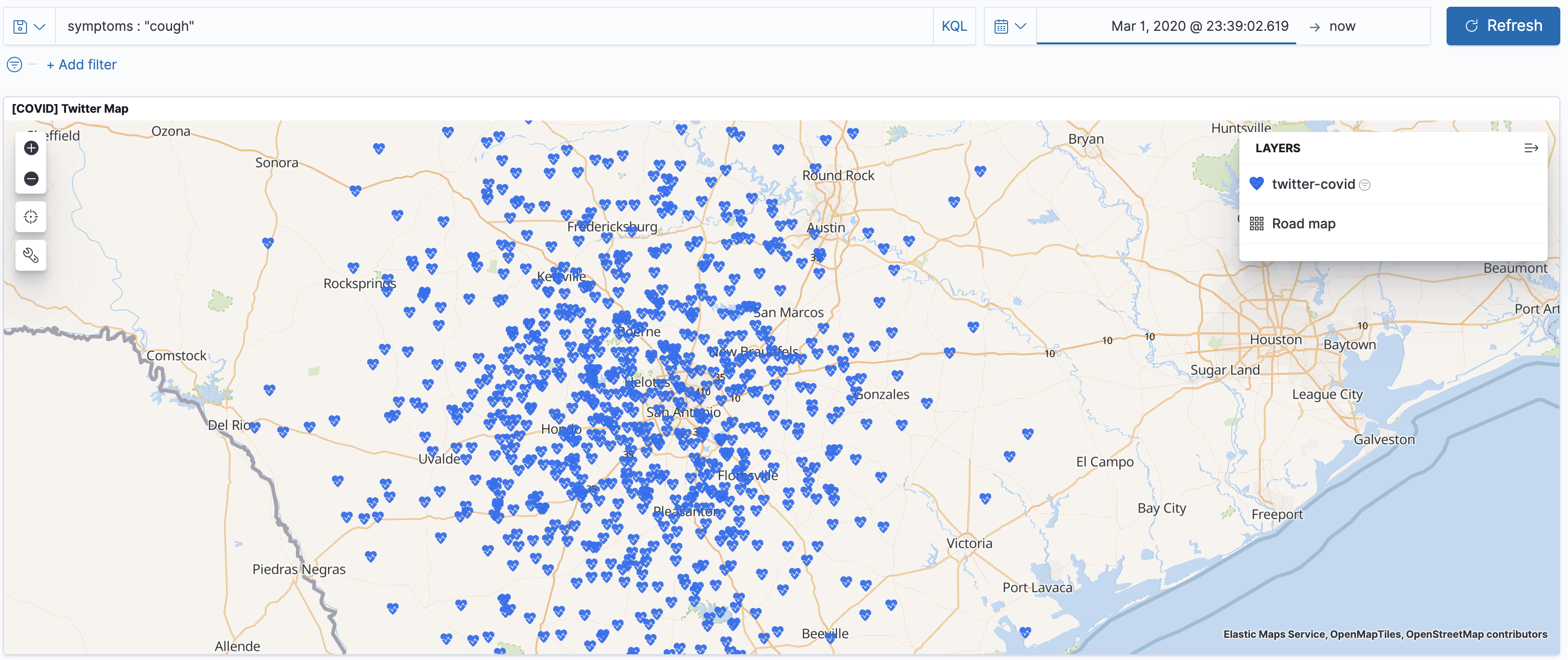The width and height of the screenshot is (1568, 660).
Task: Click the twitter-covid heart layer icon
Action: (x=1256, y=184)
